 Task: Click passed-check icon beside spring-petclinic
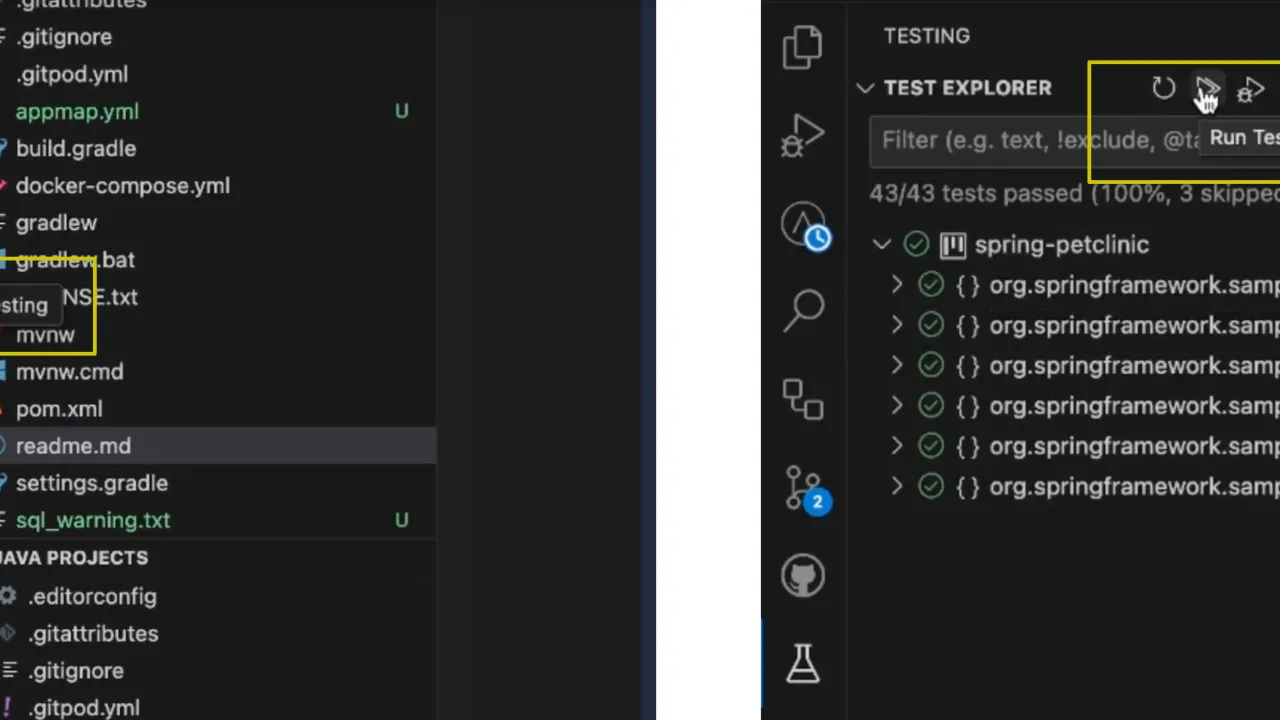(915, 244)
